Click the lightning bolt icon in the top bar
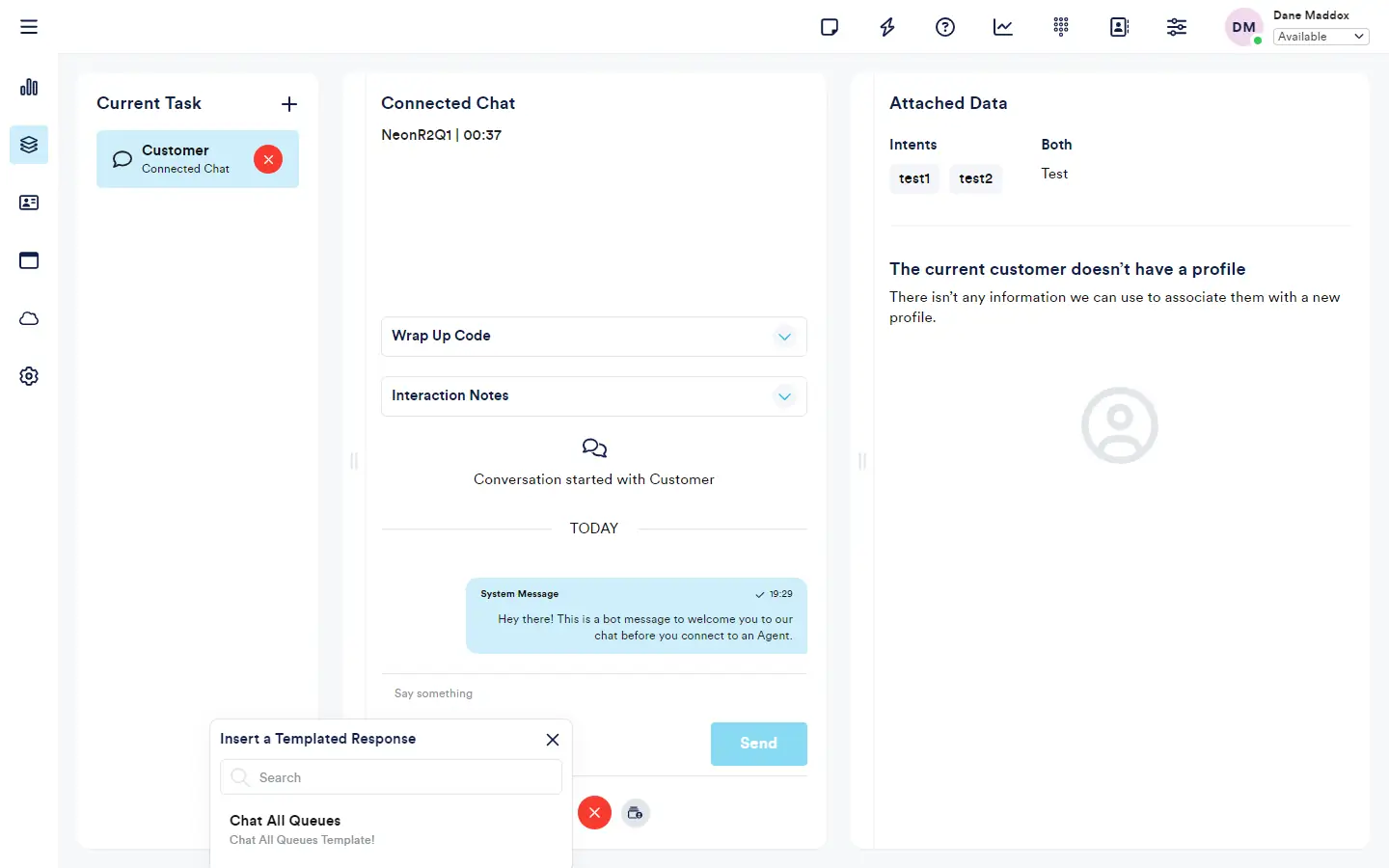The height and width of the screenshot is (868, 1389). pyautogui.click(x=887, y=27)
